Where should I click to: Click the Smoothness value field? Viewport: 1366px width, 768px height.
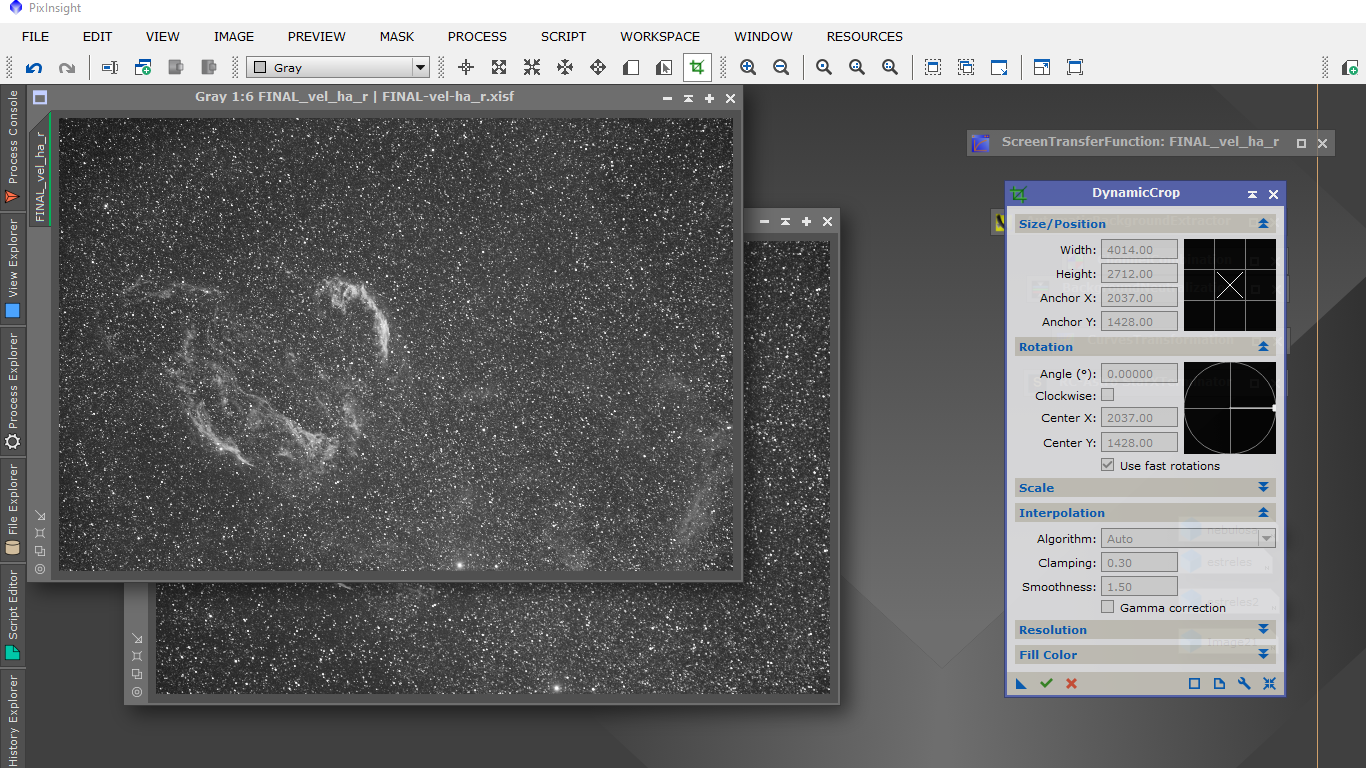coord(1139,587)
